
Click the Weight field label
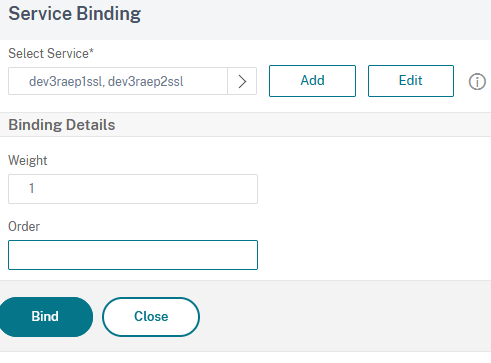click(28, 160)
